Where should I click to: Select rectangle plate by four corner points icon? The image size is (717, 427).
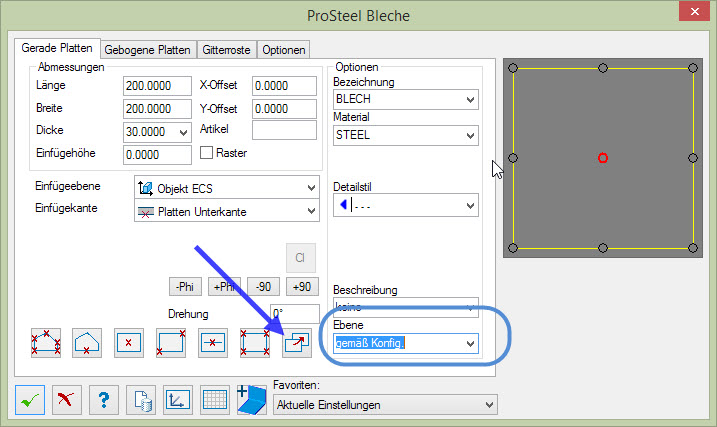(x=255, y=343)
